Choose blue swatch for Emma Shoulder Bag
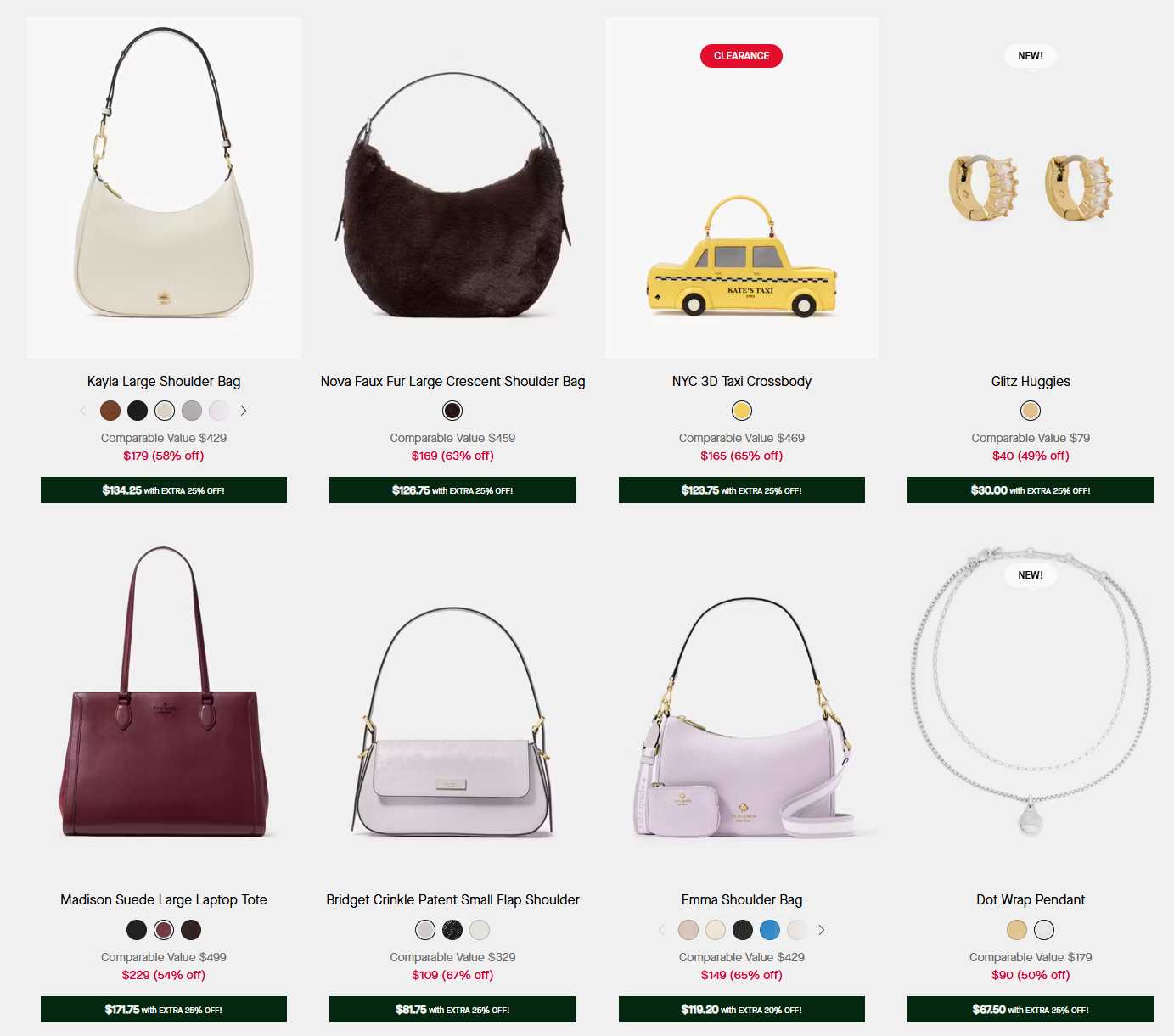 [x=770, y=930]
